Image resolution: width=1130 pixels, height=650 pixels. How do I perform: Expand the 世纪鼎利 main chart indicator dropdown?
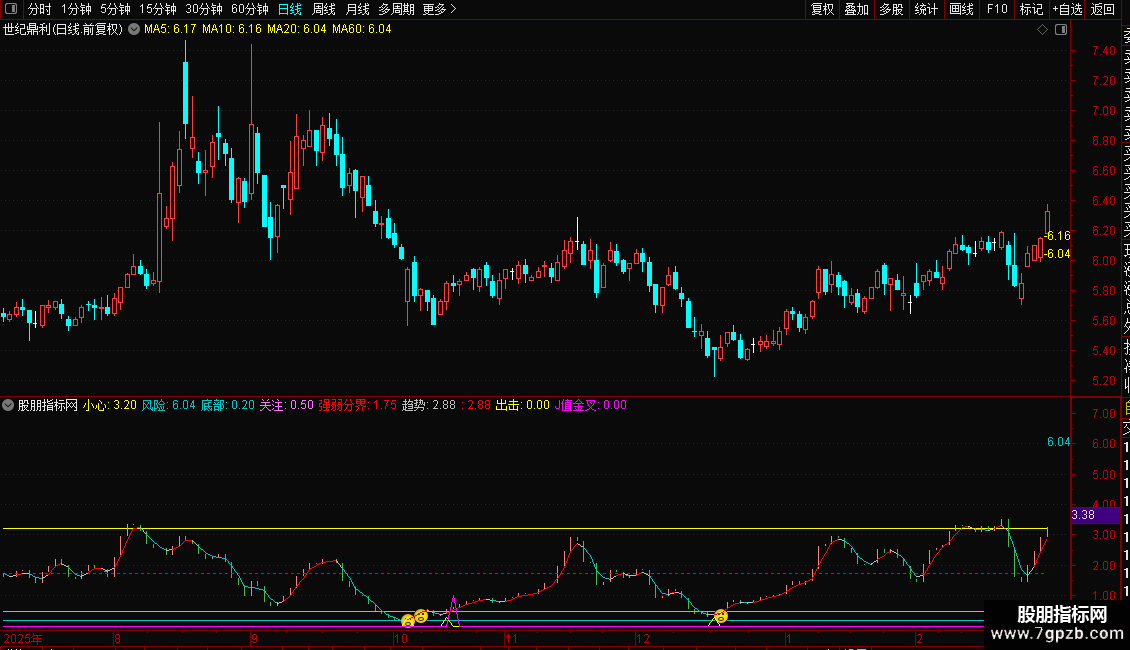pyautogui.click(x=134, y=29)
